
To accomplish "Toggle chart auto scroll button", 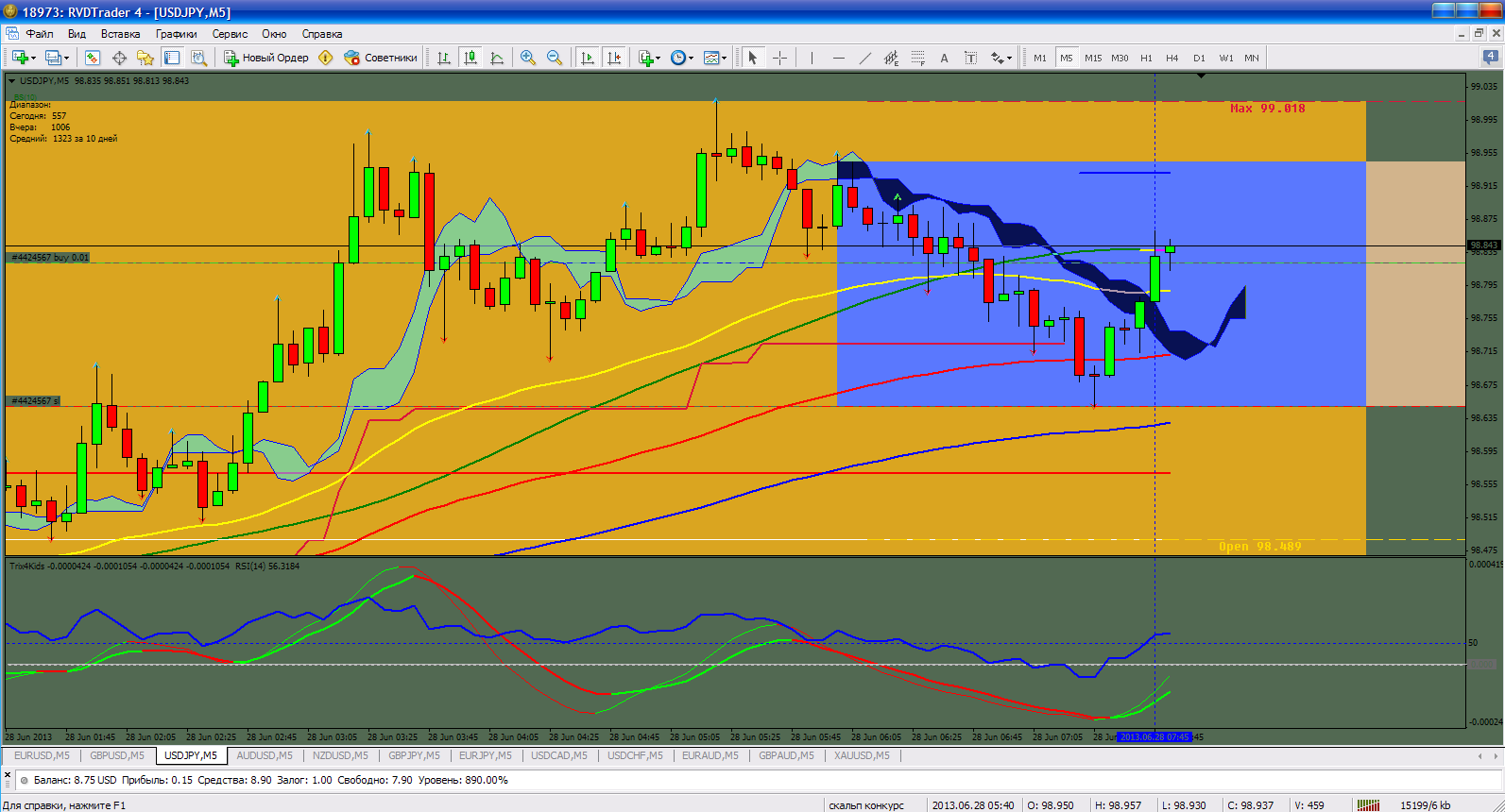I will pos(588,58).
